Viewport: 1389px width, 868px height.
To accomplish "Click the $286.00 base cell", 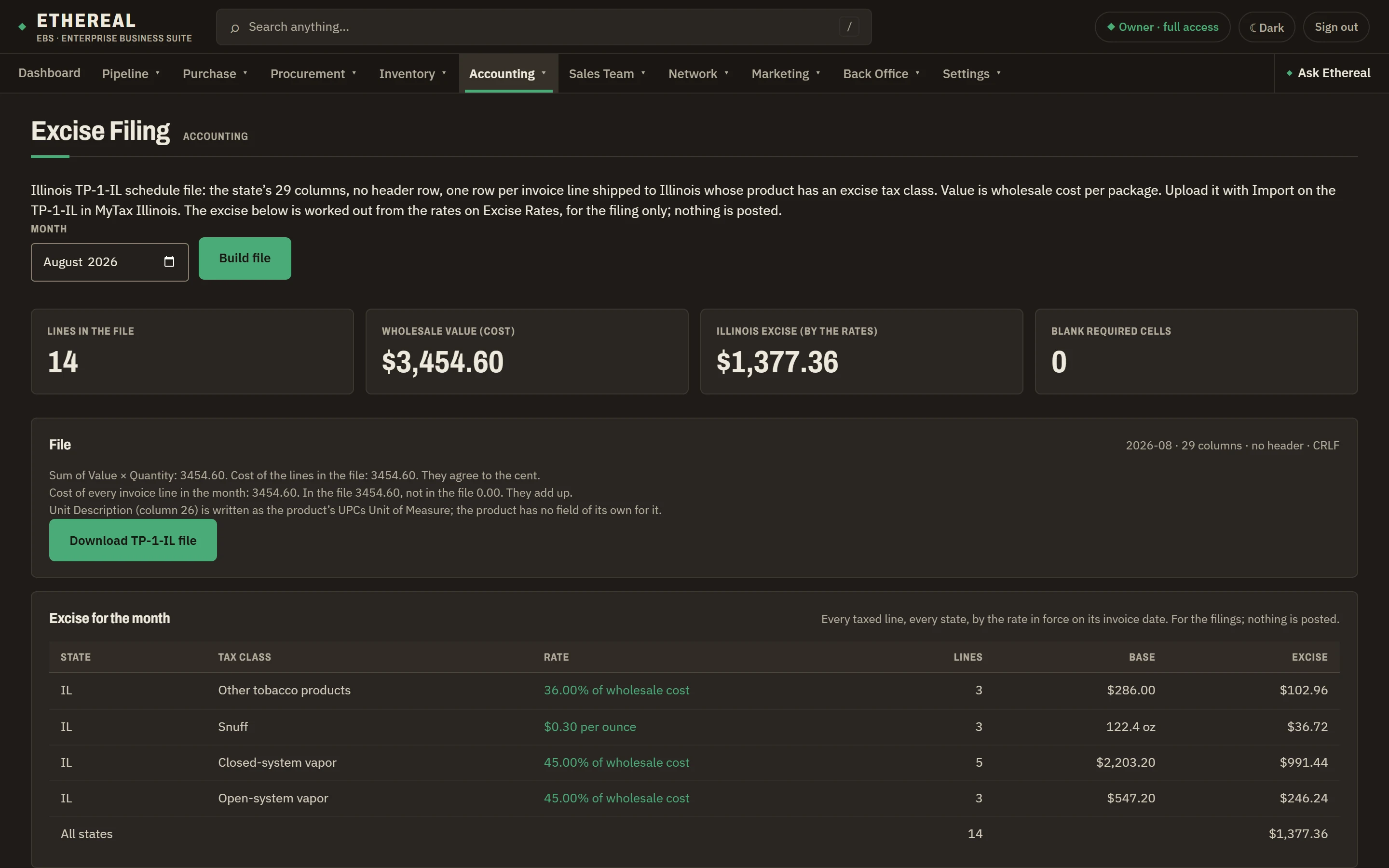I will [1130, 690].
